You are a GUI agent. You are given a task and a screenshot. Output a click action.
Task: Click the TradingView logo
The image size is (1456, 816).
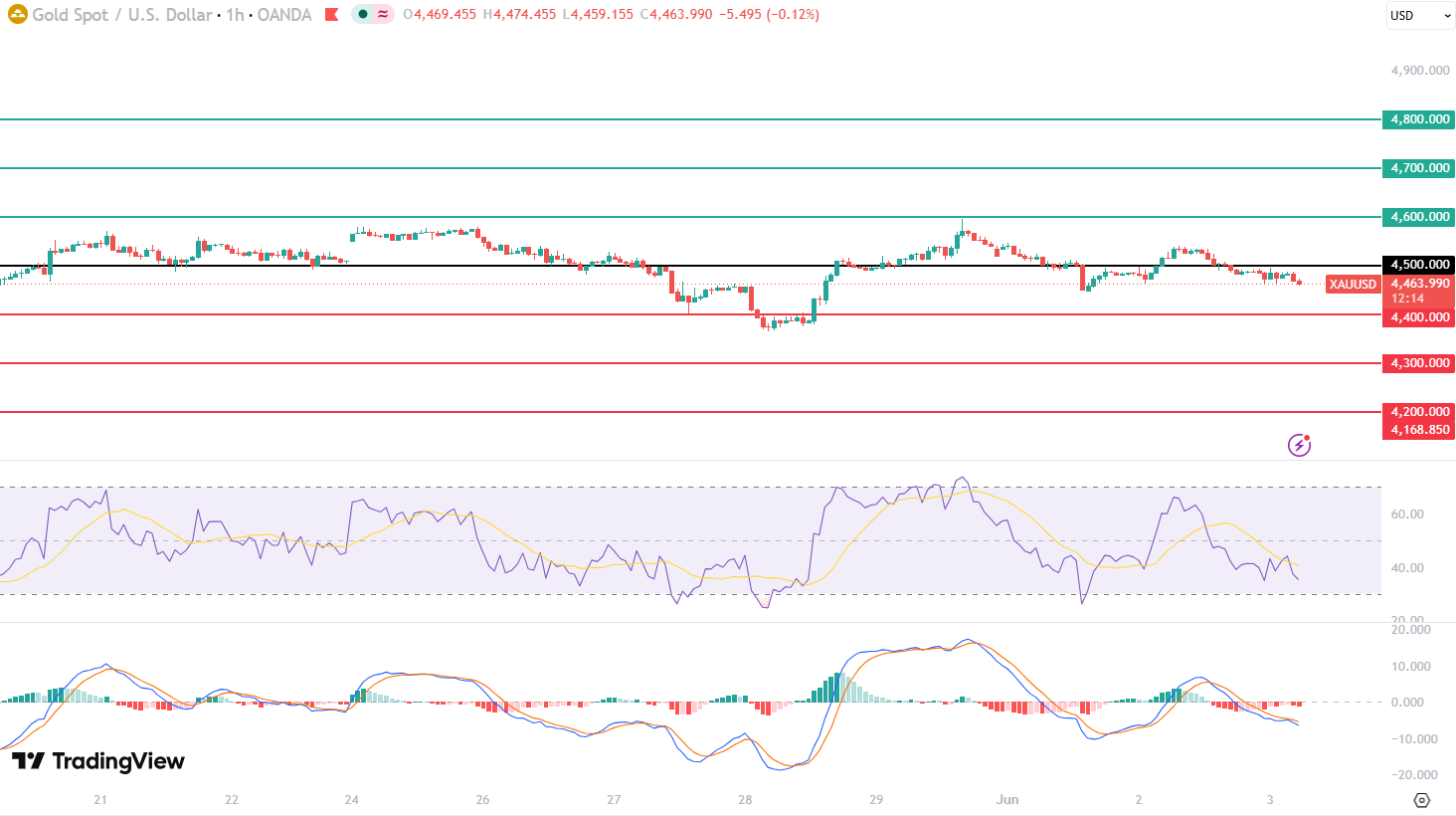(98, 761)
